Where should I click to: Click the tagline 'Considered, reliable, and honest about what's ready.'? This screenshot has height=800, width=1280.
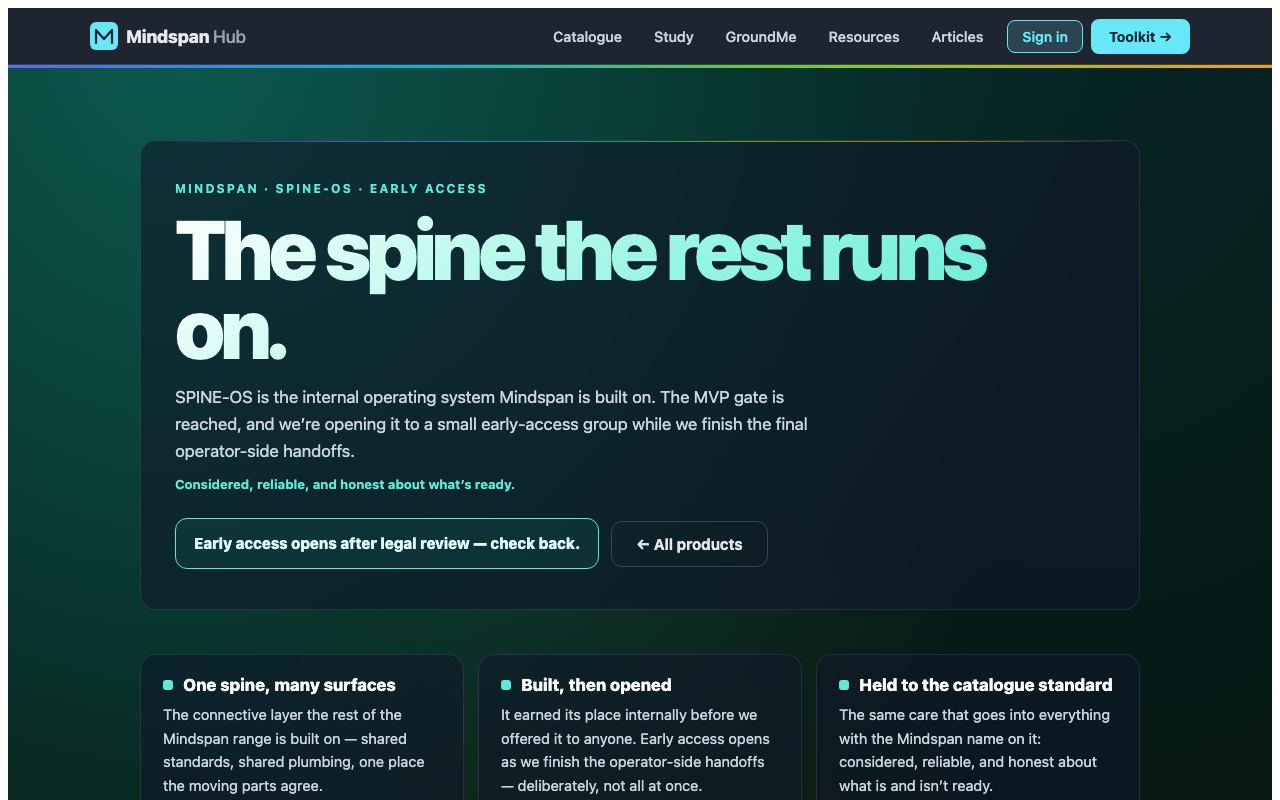pos(345,484)
